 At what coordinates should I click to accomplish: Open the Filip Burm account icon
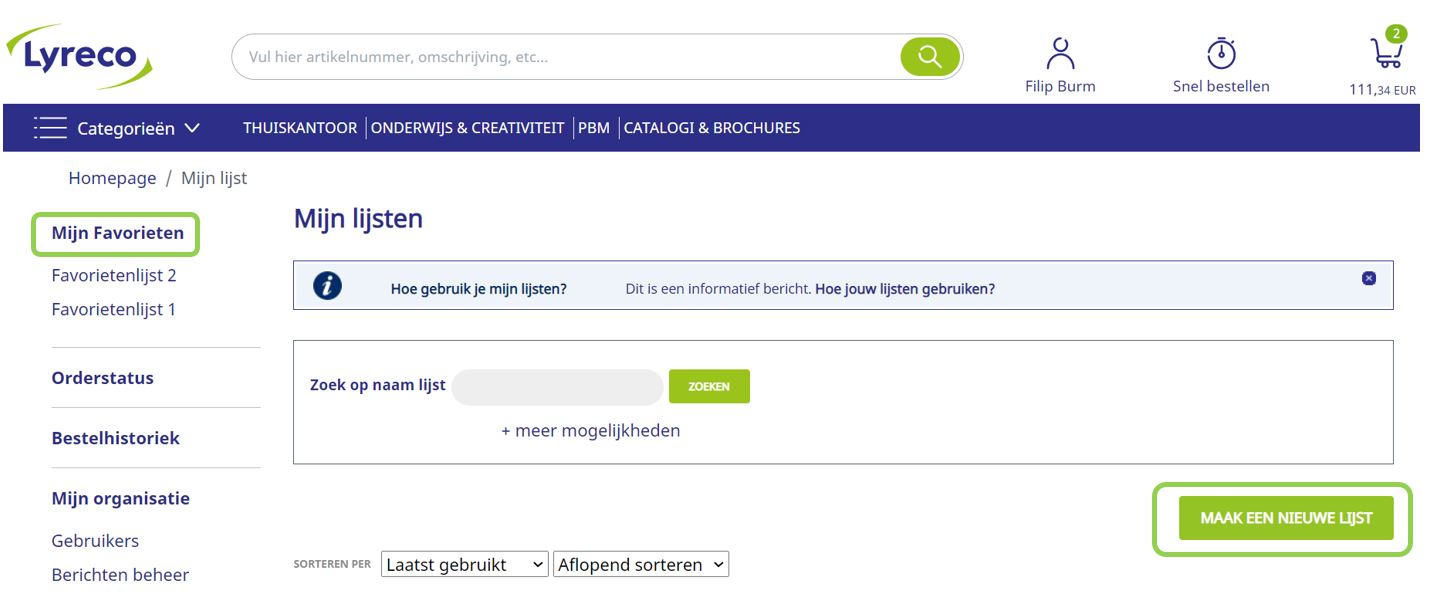click(1060, 53)
